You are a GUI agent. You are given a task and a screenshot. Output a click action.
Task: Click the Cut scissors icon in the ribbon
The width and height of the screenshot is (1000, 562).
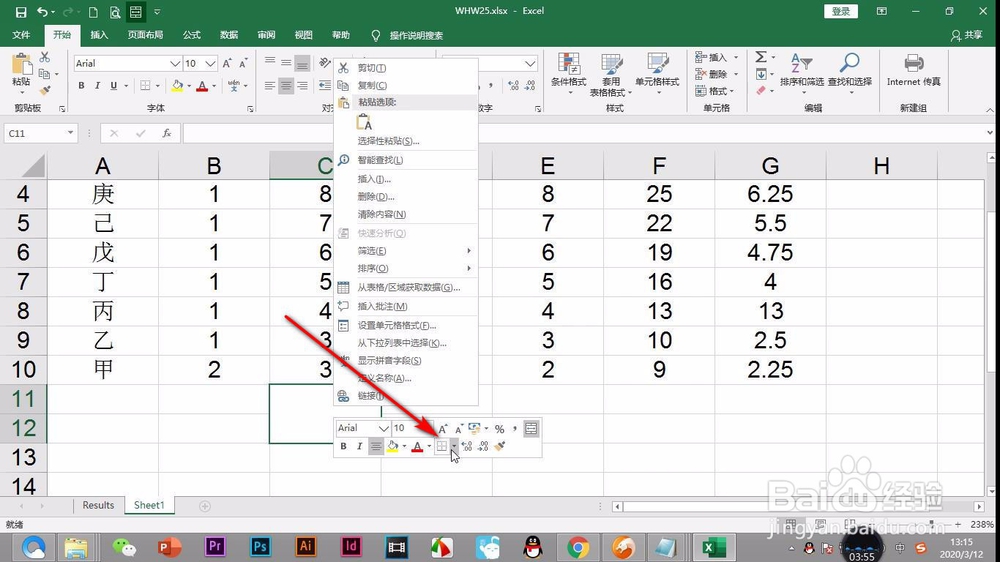click(45, 57)
